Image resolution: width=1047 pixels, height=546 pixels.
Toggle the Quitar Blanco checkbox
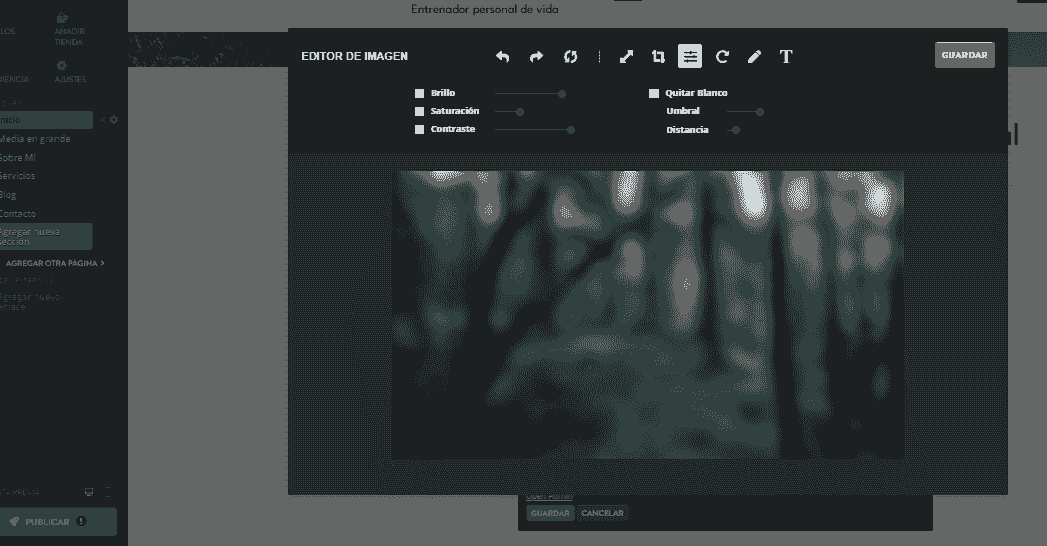coord(654,93)
